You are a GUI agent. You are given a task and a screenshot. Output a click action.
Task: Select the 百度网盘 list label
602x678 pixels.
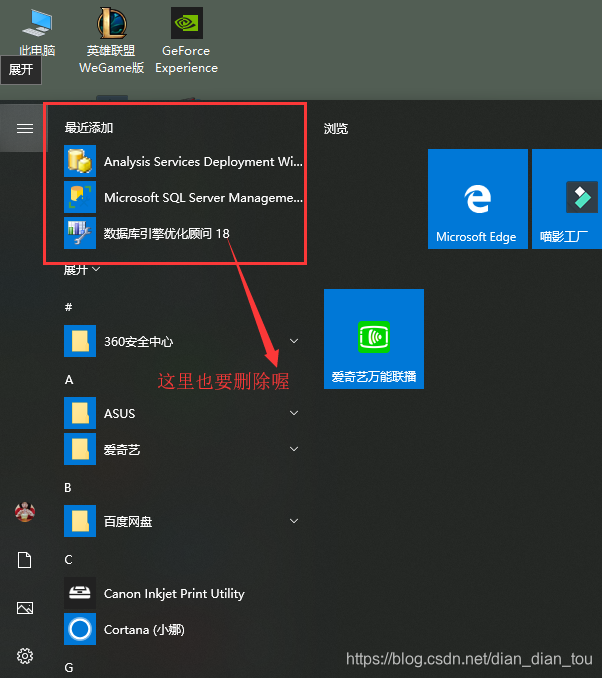coord(128,521)
